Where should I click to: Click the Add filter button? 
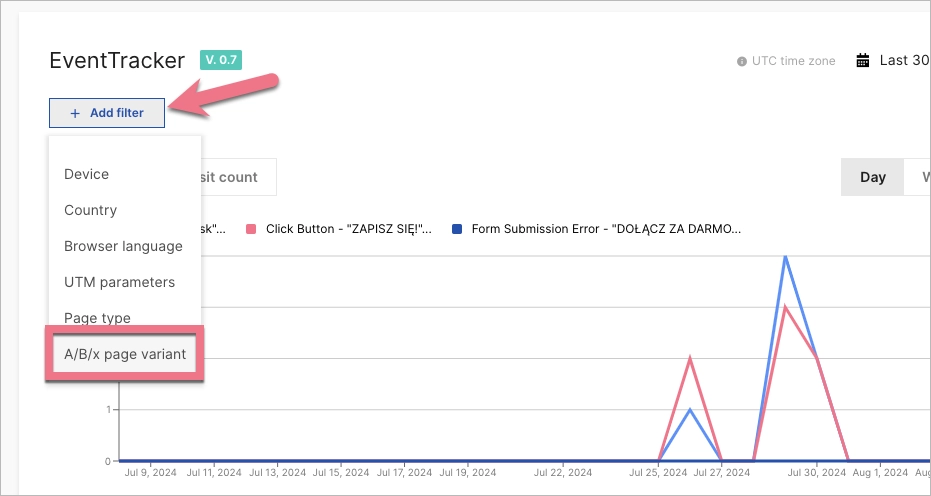(x=107, y=113)
